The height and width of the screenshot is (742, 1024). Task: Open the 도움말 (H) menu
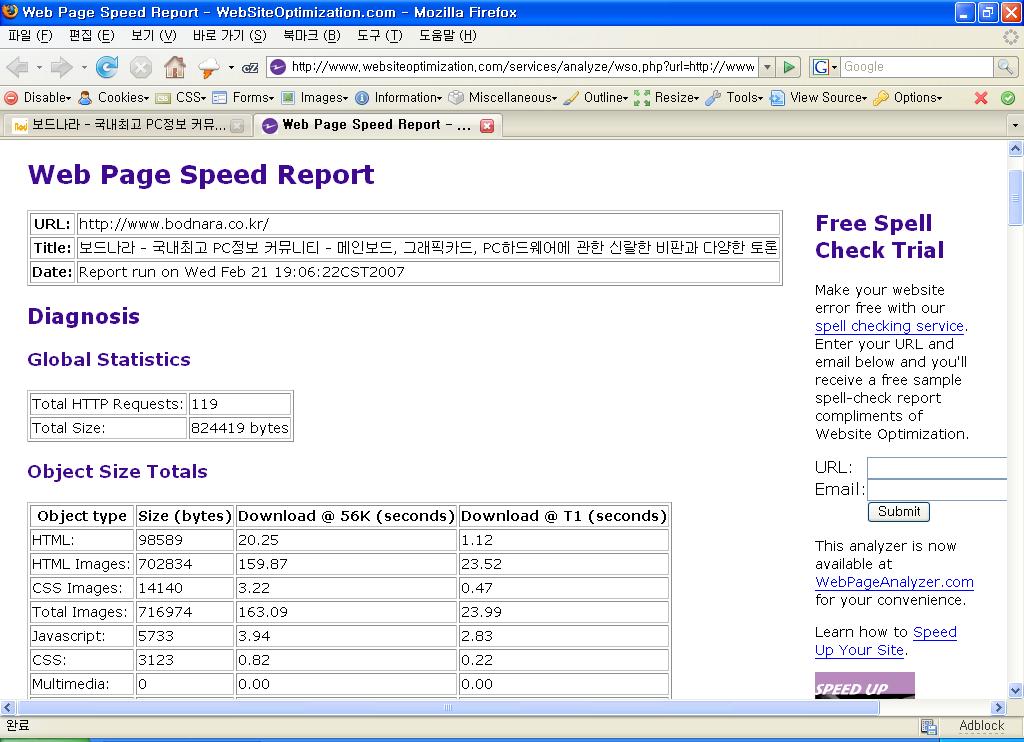coord(448,36)
